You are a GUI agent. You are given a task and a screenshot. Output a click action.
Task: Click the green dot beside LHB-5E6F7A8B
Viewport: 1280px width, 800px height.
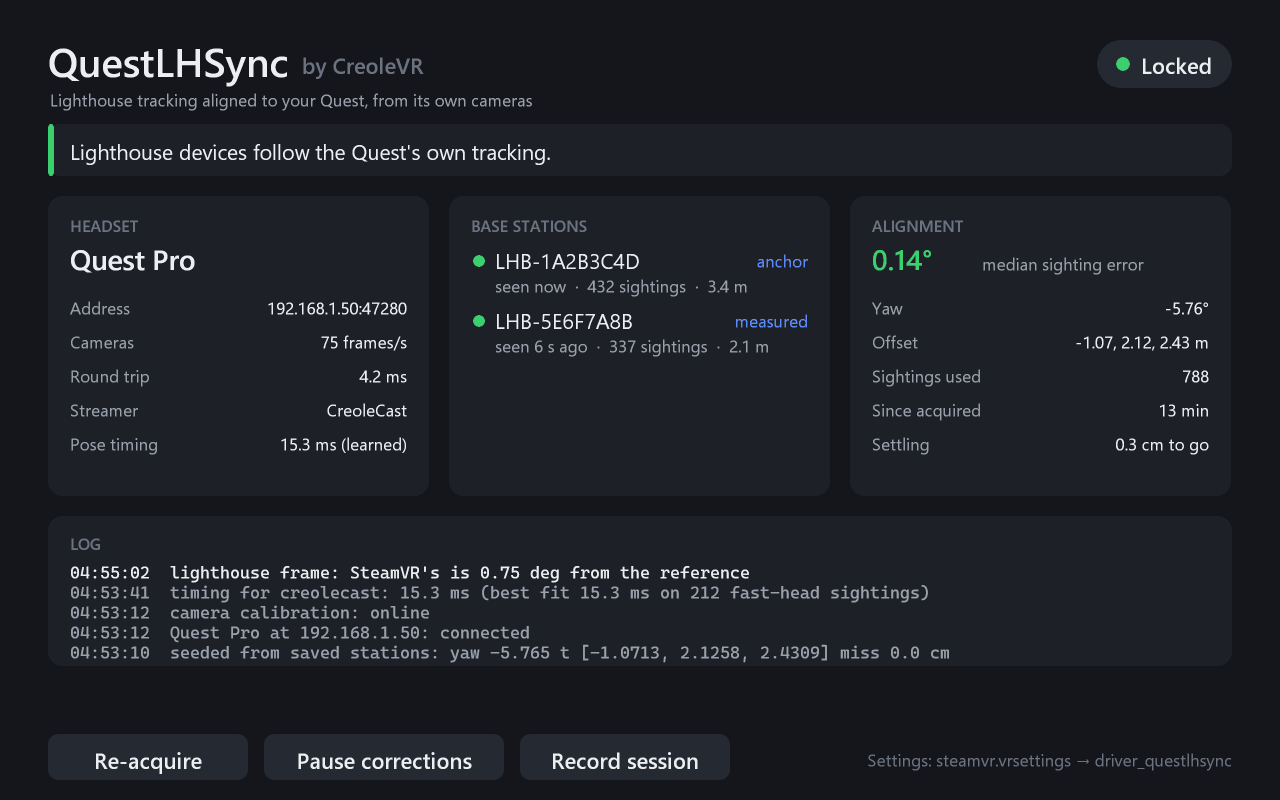pyautogui.click(x=478, y=322)
